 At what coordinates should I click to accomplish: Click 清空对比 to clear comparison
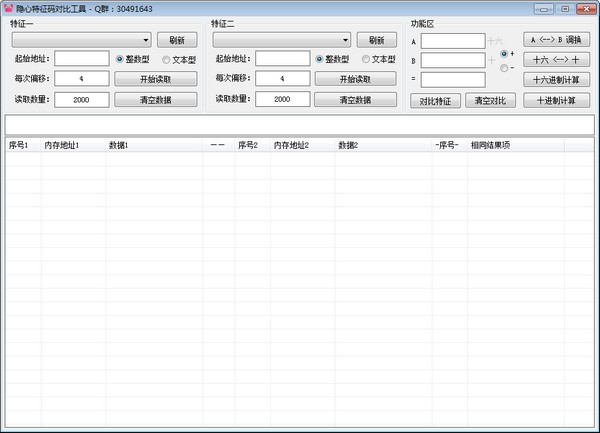[x=490, y=100]
